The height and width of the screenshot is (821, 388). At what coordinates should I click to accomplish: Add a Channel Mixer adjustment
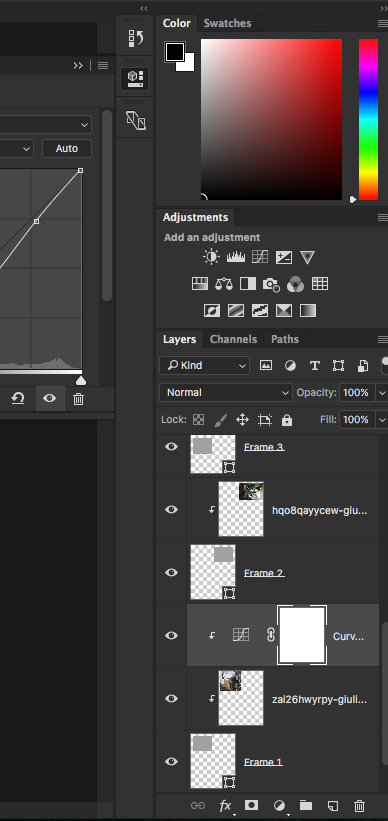pyautogui.click(x=295, y=284)
